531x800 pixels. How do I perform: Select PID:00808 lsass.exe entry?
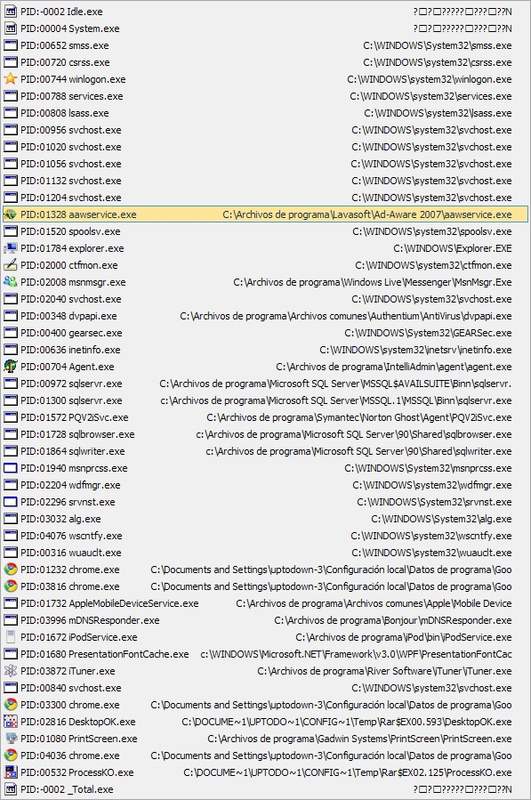[x=265, y=113]
